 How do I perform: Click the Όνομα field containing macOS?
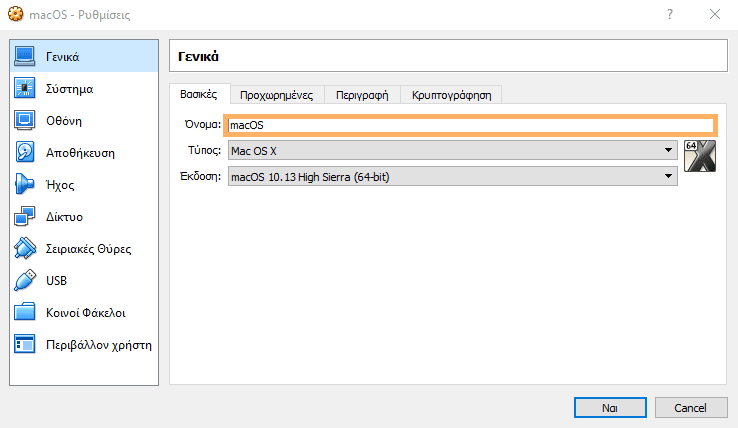click(x=471, y=125)
